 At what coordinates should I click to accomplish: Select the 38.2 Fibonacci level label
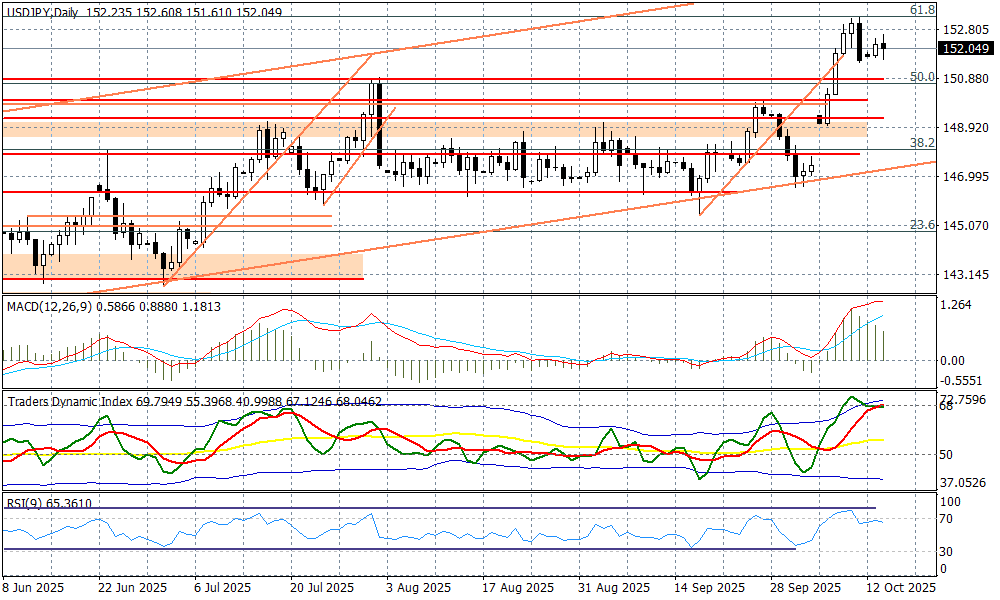click(x=922, y=143)
